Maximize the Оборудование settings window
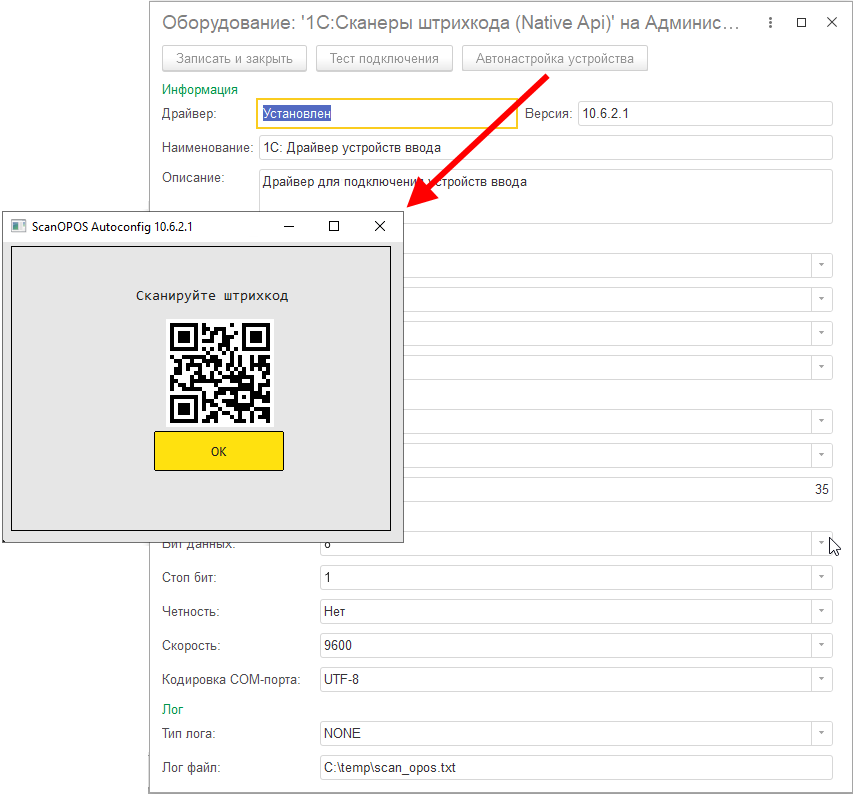This screenshot has width=853, height=794. pos(801,23)
